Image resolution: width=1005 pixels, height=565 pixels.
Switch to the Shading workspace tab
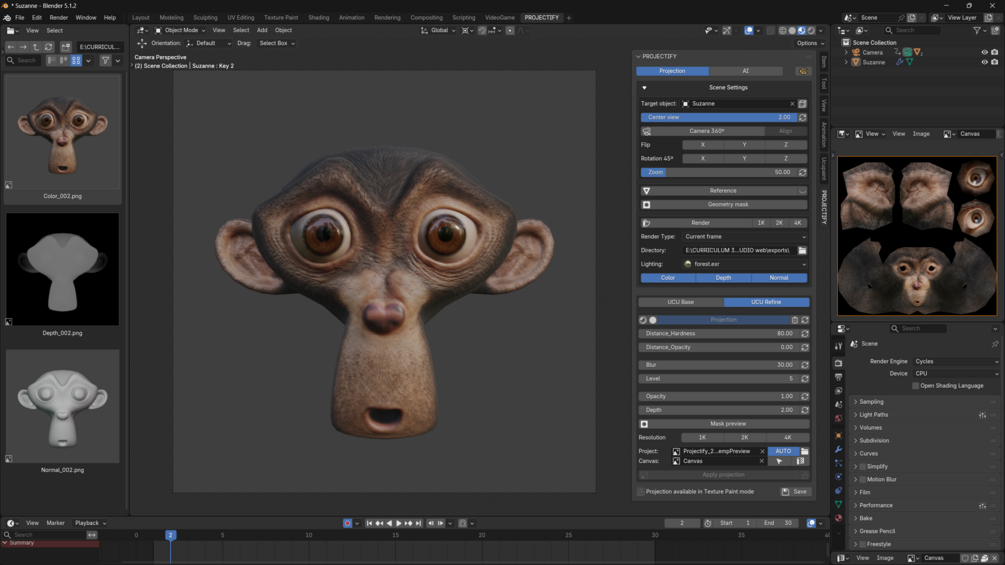click(318, 17)
